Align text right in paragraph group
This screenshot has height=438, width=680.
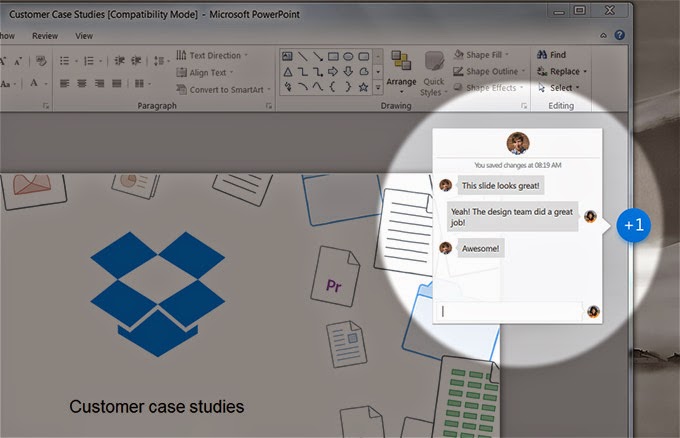tap(99, 83)
